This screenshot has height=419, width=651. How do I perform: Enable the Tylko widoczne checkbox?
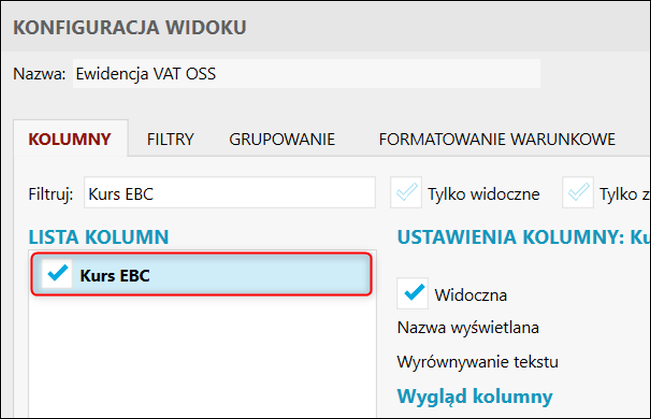click(x=406, y=192)
